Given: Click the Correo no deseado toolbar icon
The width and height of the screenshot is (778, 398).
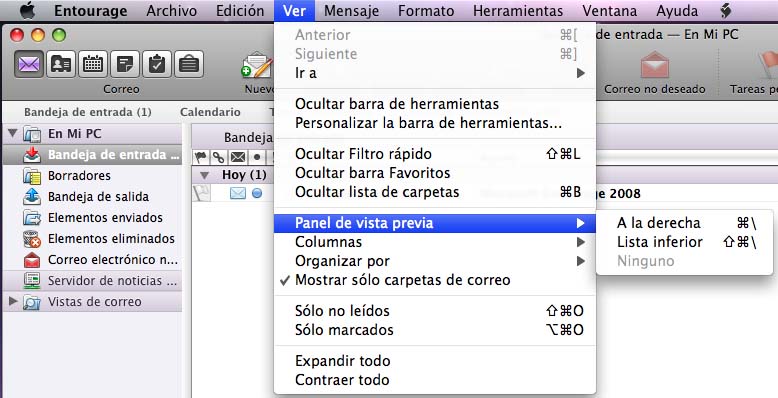Looking at the screenshot, I should coord(654,65).
